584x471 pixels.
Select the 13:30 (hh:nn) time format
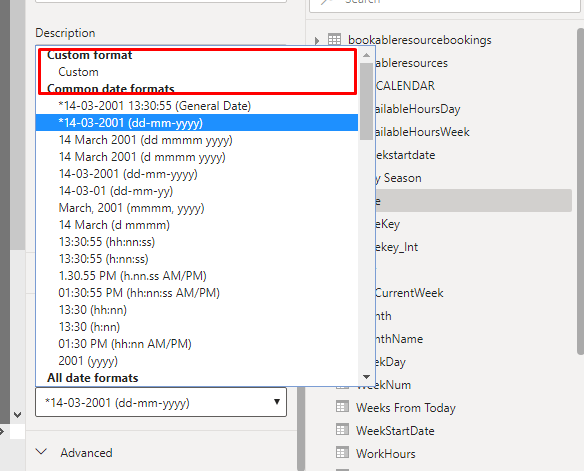point(93,310)
